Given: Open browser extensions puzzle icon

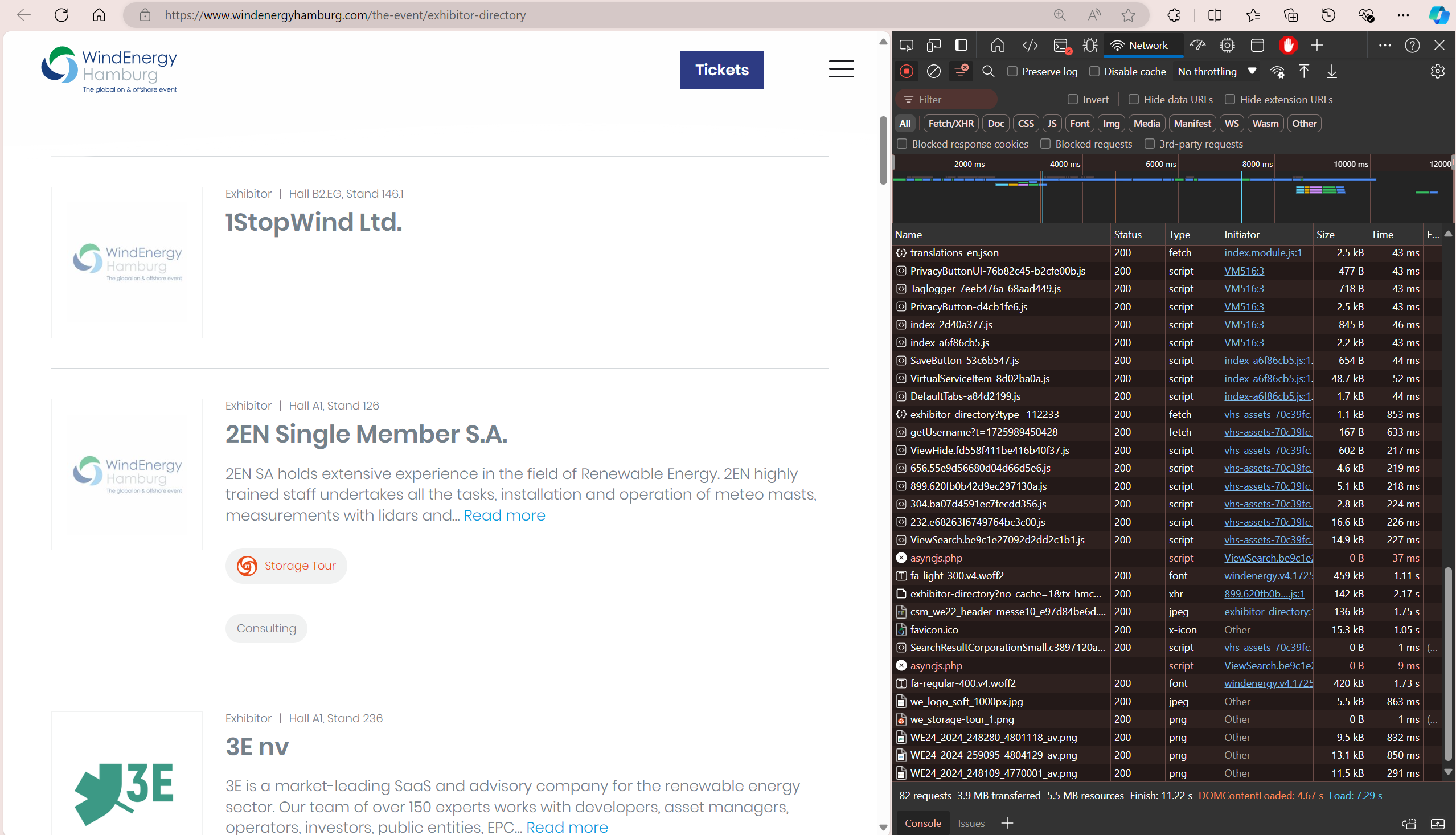Looking at the screenshot, I should point(1174,15).
